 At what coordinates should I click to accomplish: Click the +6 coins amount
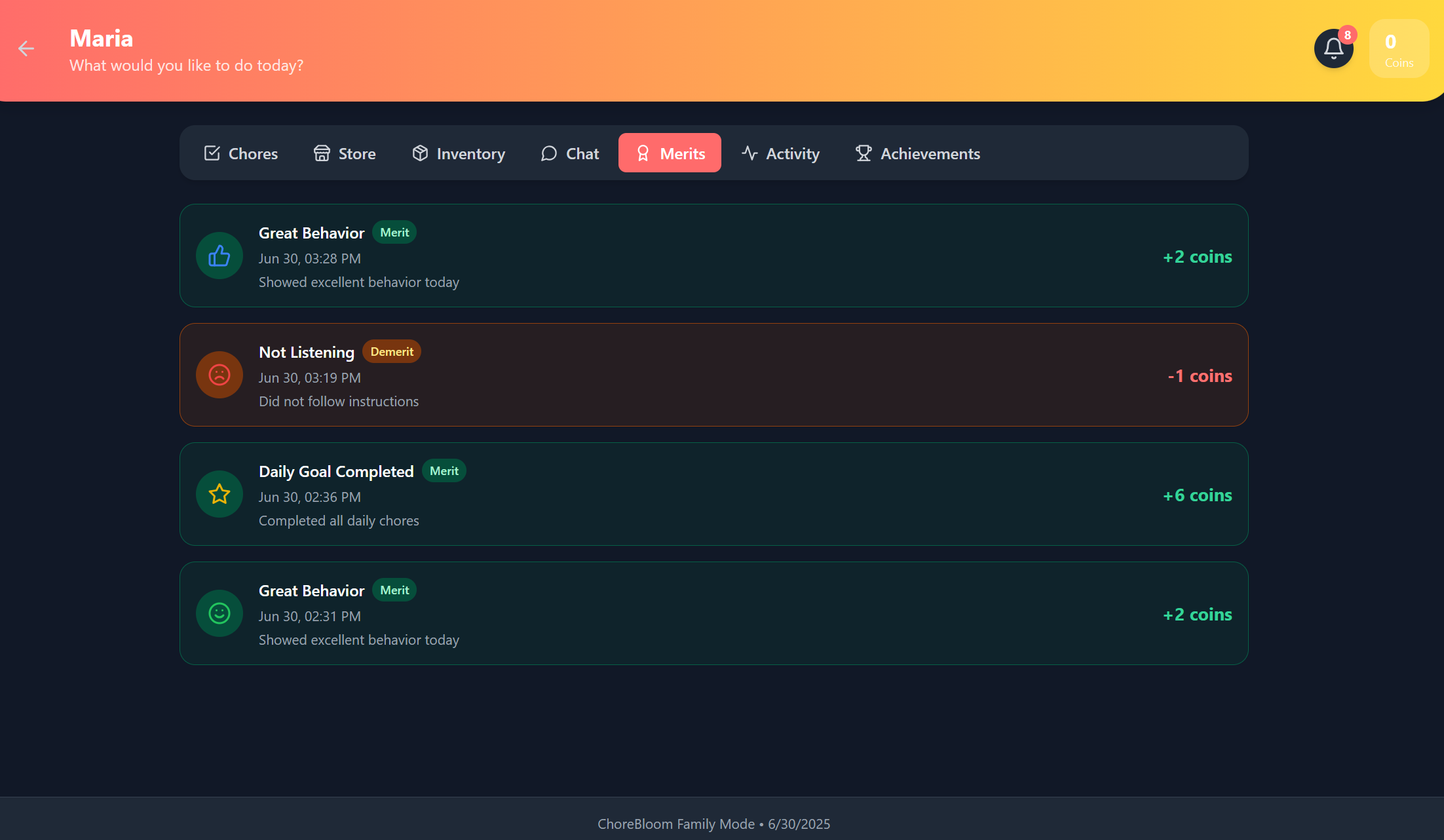(1197, 495)
